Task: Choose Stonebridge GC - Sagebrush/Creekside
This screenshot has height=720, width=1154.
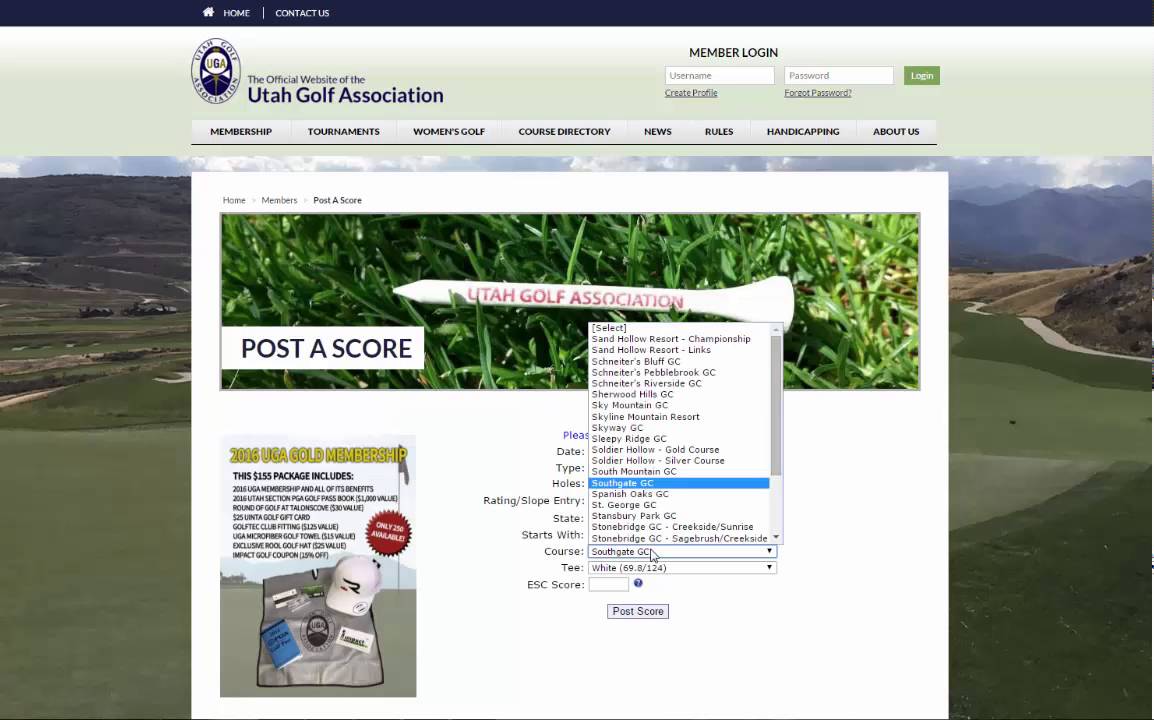Action: click(x=679, y=538)
